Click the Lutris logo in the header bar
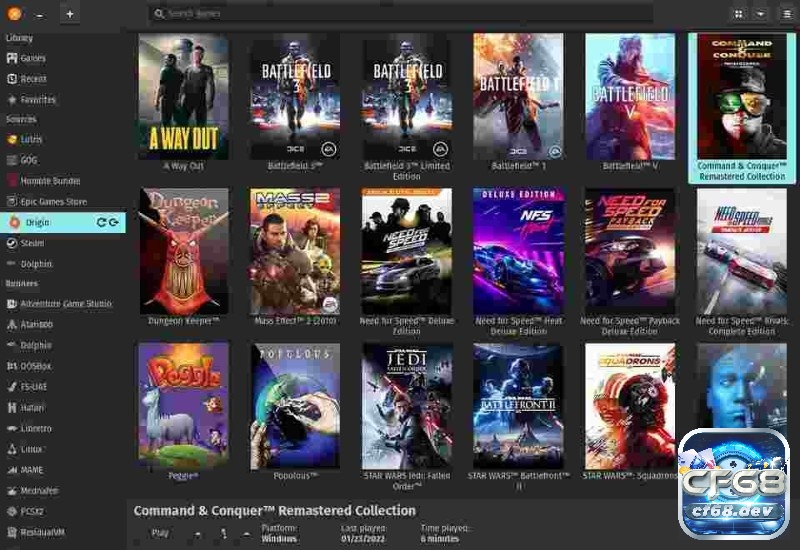 tap(15, 14)
